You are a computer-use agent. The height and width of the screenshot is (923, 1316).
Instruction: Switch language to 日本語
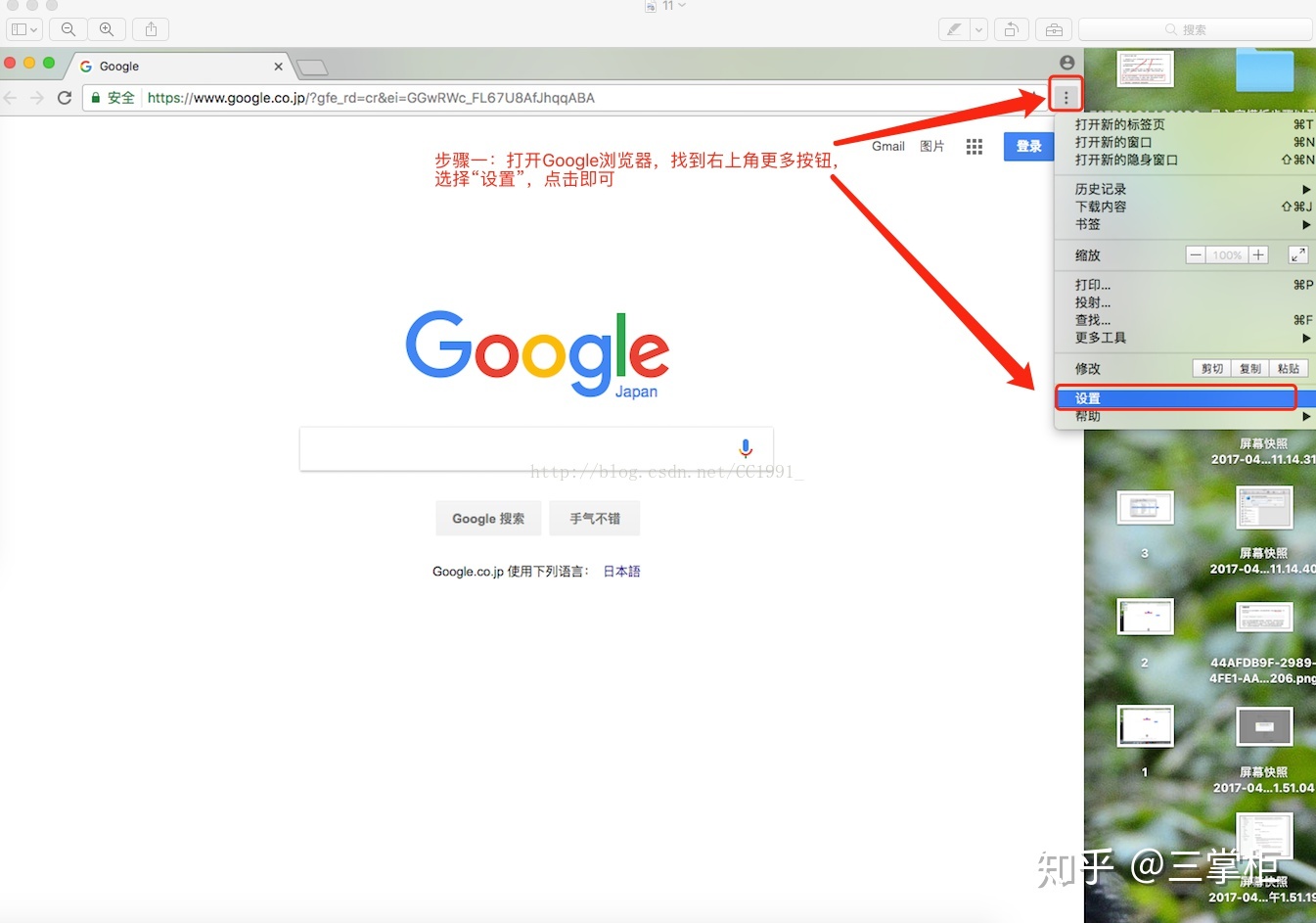621,572
